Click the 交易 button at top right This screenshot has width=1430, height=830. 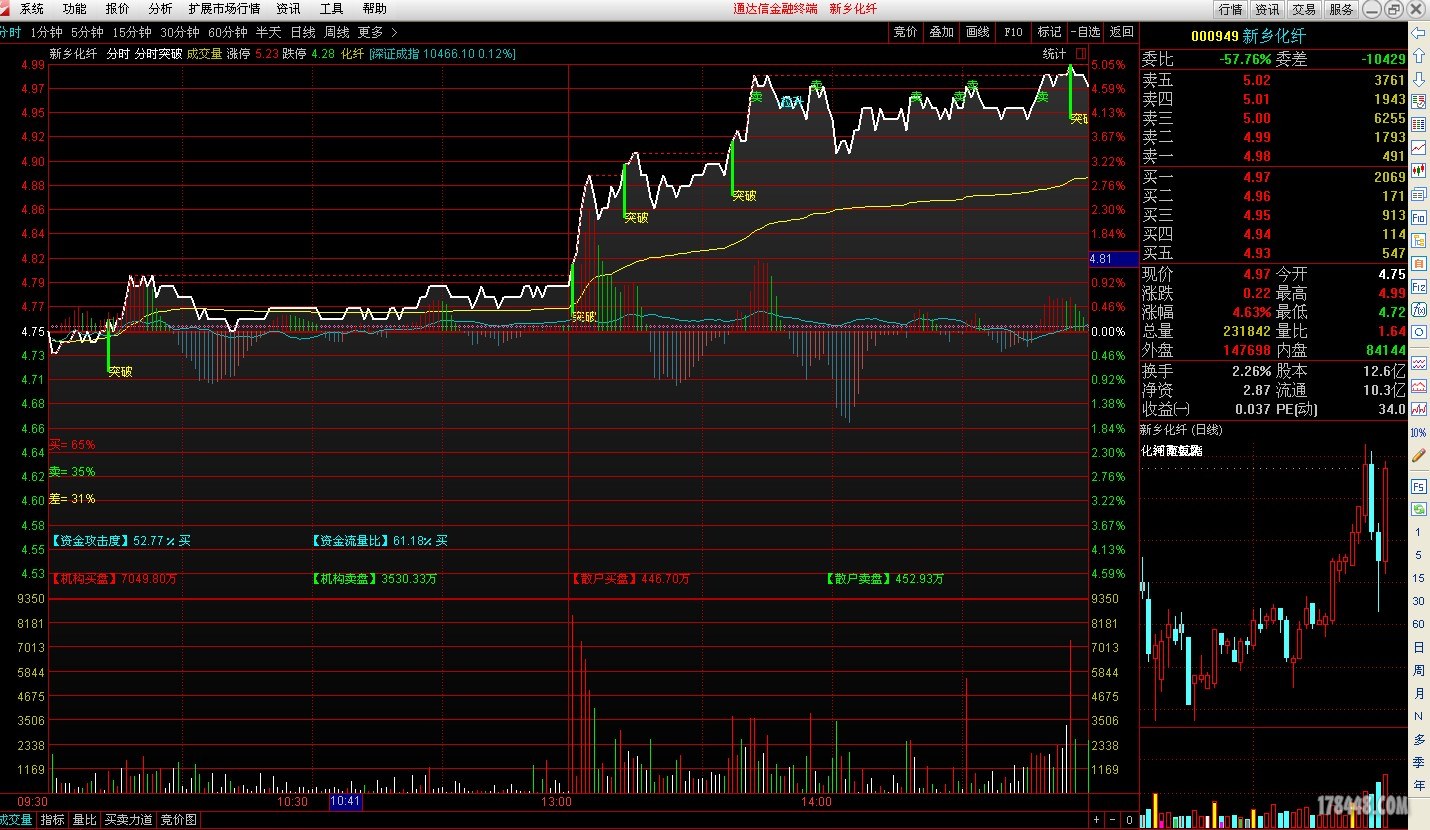[1304, 9]
